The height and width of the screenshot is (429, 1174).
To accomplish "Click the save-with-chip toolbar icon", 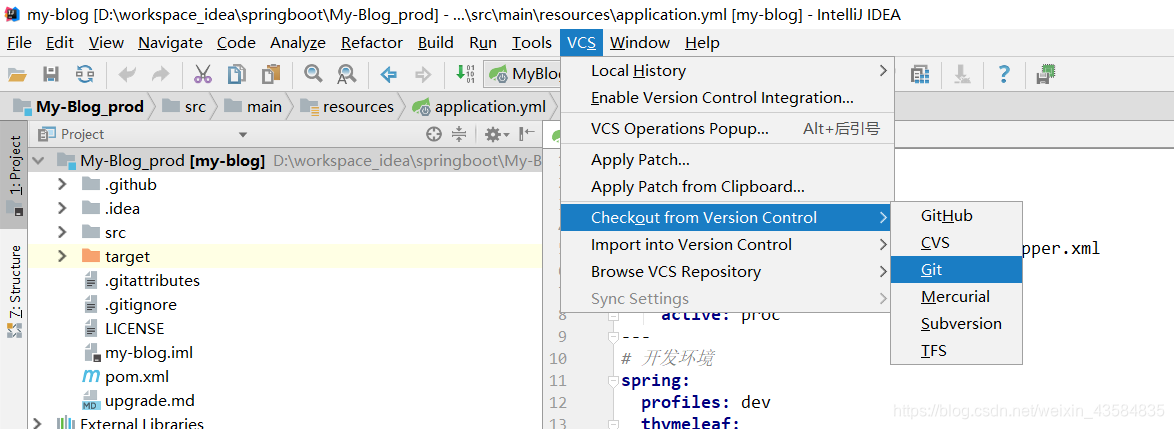I will (1046, 74).
